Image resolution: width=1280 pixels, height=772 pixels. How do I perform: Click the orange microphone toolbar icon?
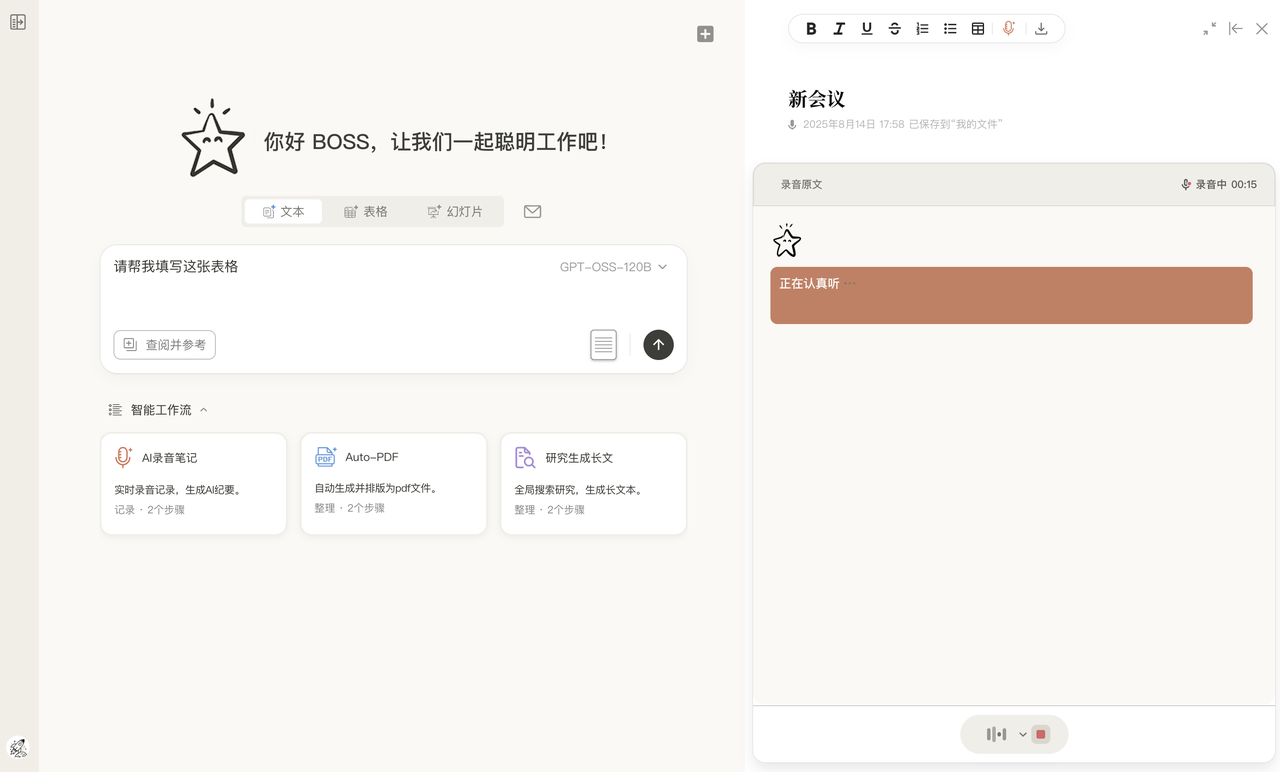pos(1008,29)
